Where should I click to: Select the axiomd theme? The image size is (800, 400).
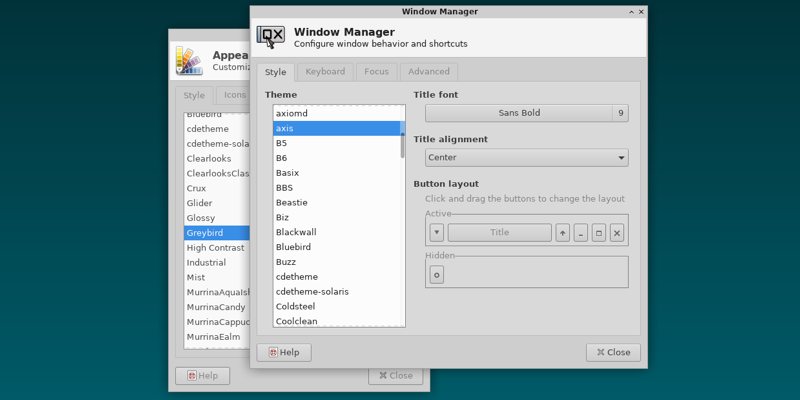[337, 113]
